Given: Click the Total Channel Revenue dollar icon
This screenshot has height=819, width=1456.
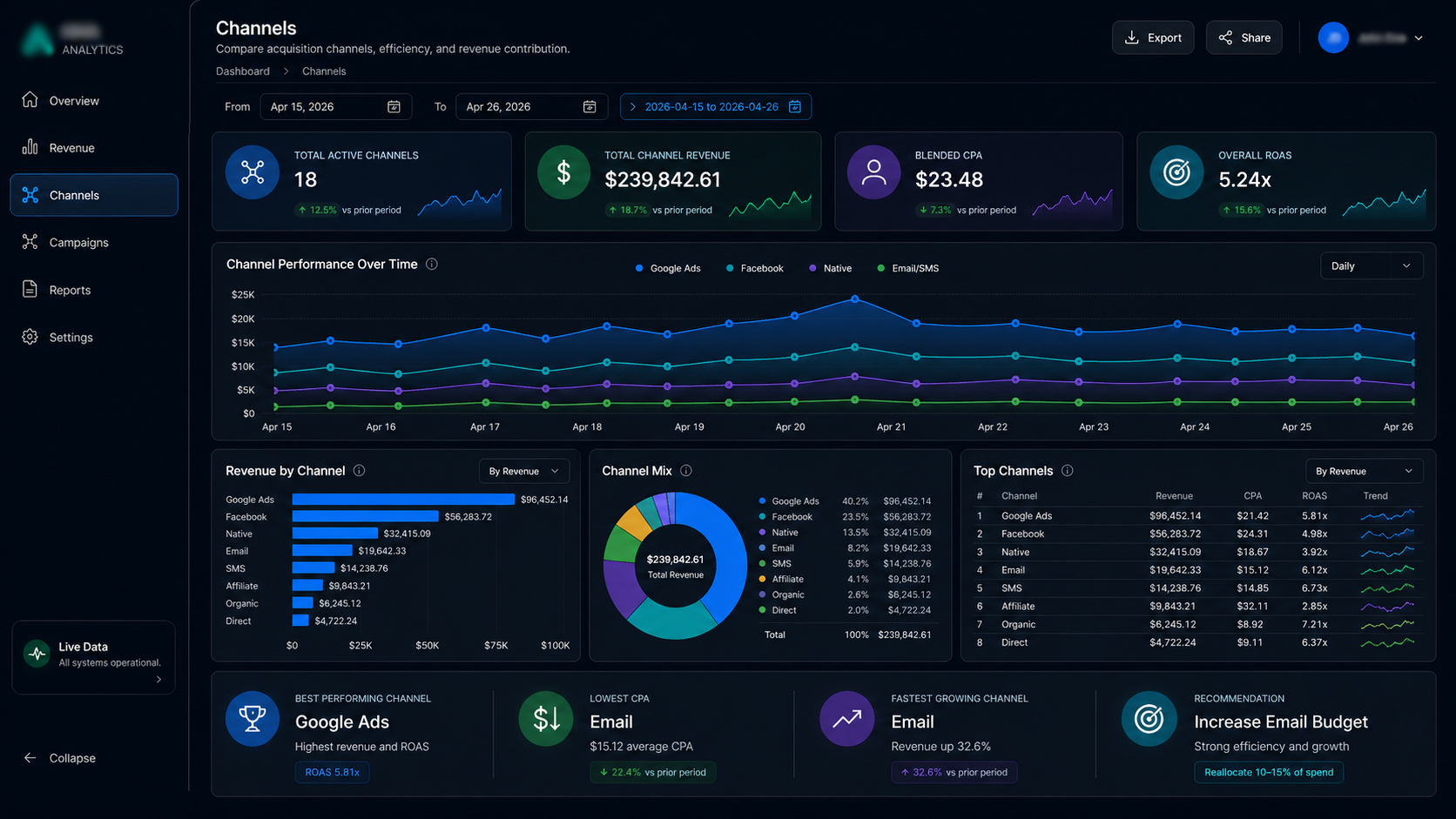Looking at the screenshot, I should pyautogui.click(x=563, y=172).
